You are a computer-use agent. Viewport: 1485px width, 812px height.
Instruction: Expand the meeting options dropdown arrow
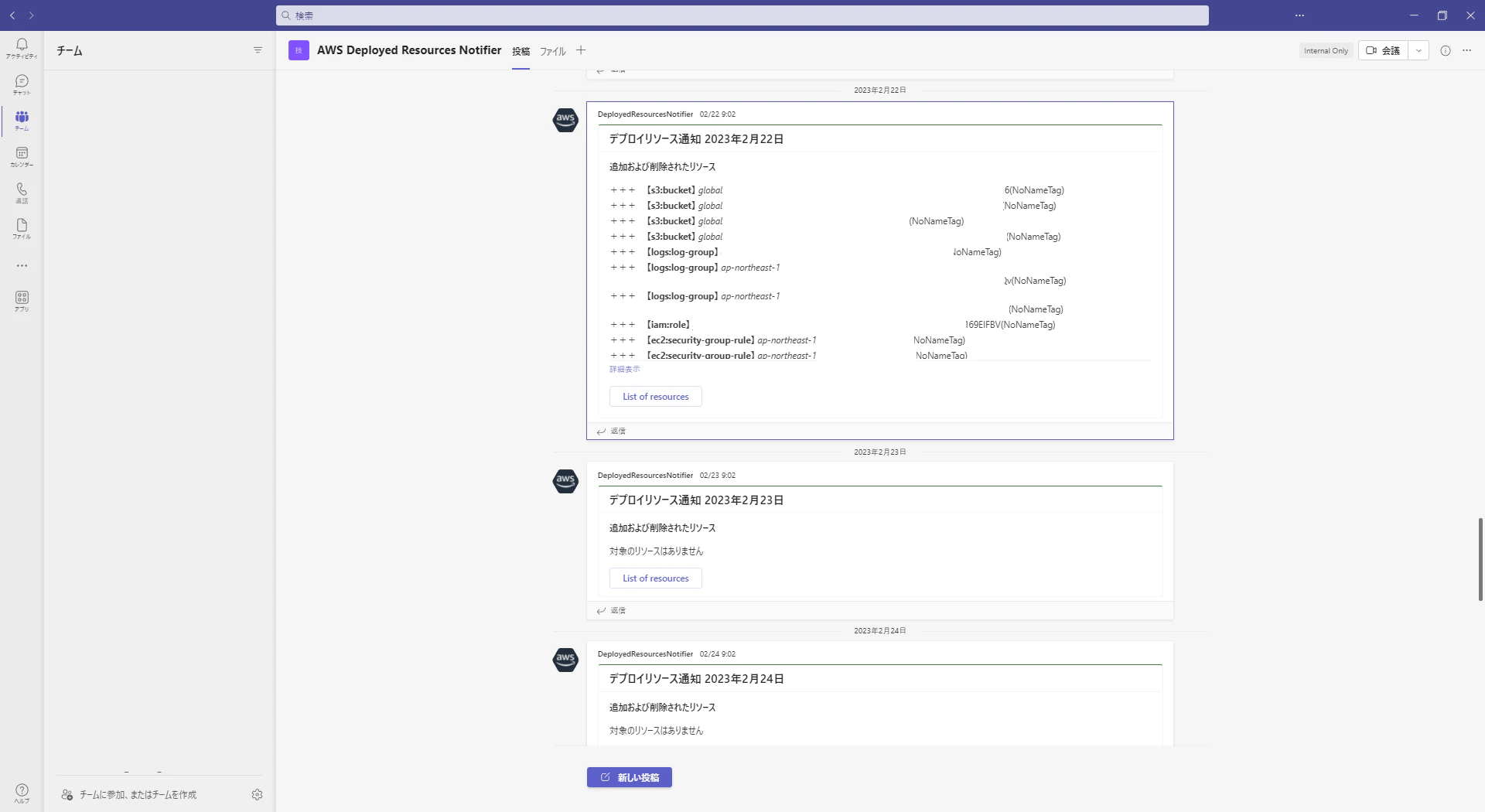pyautogui.click(x=1418, y=50)
